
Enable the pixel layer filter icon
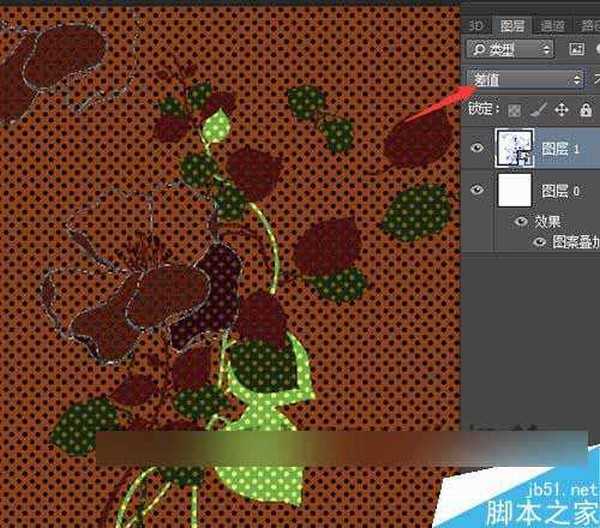coord(576,48)
